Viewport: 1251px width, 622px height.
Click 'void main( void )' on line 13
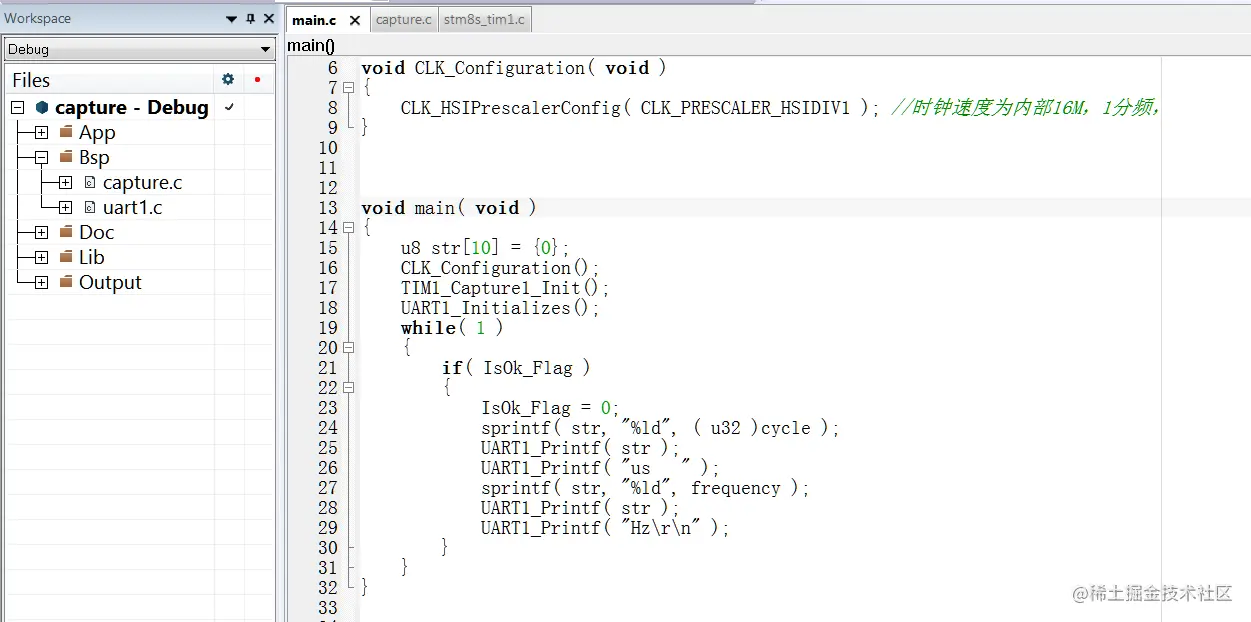click(x=449, y=208)
